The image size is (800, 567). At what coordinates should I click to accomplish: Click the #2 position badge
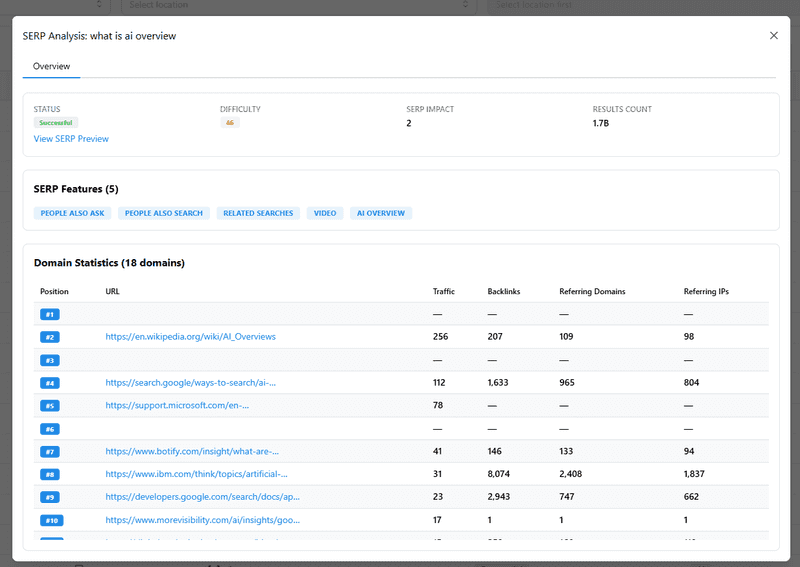pos(50,337)
